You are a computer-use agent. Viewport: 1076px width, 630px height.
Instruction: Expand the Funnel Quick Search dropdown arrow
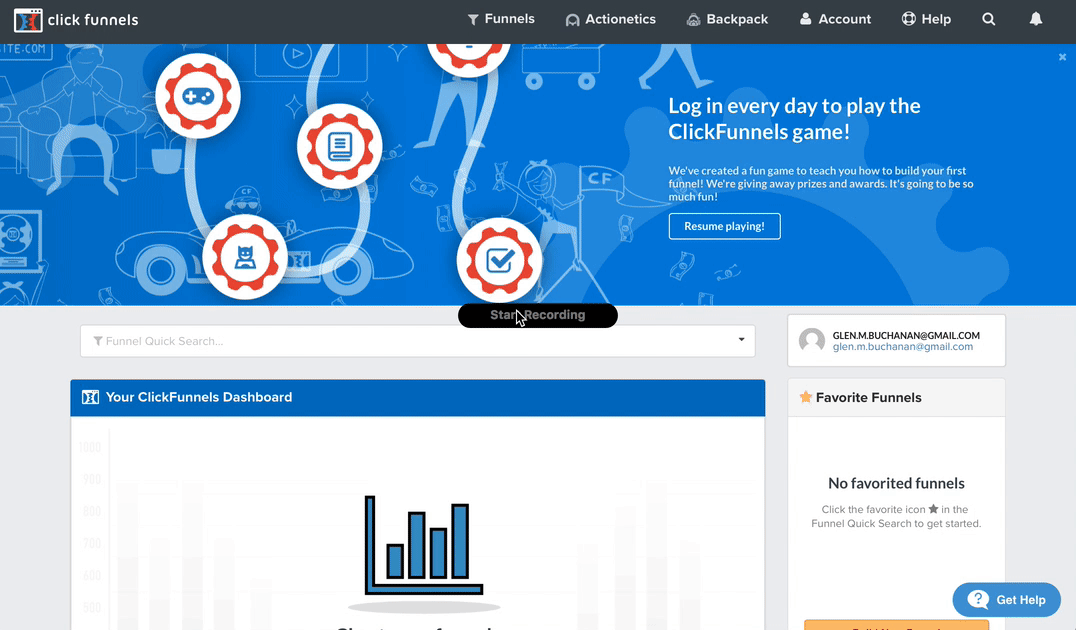[741, 340]
